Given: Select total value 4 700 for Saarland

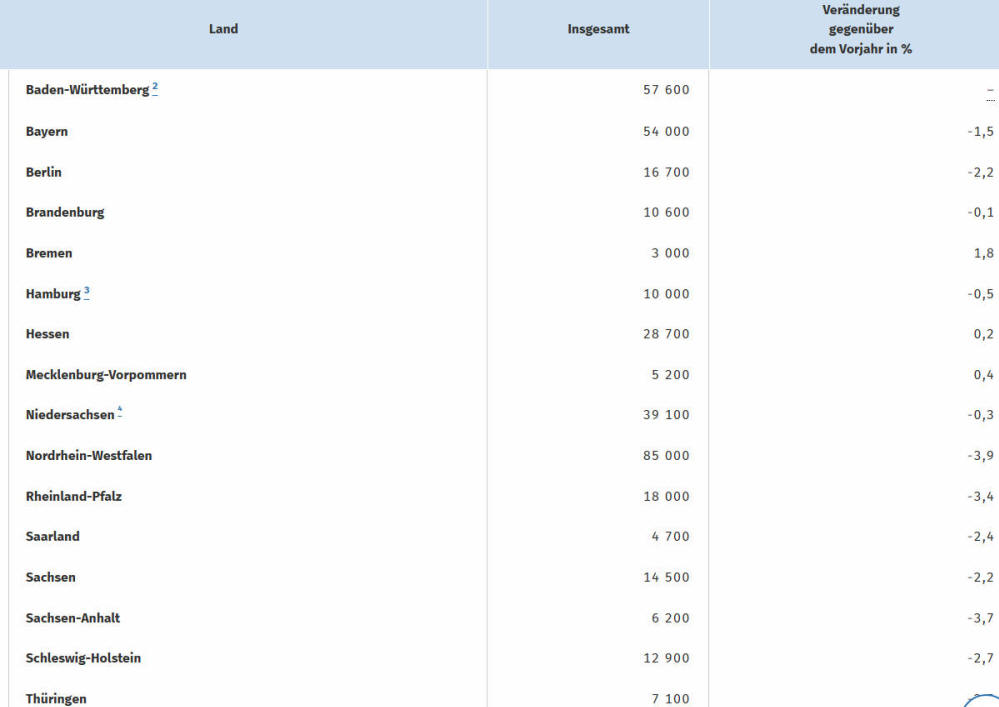Looking at the screenshot, I should 670,536.
